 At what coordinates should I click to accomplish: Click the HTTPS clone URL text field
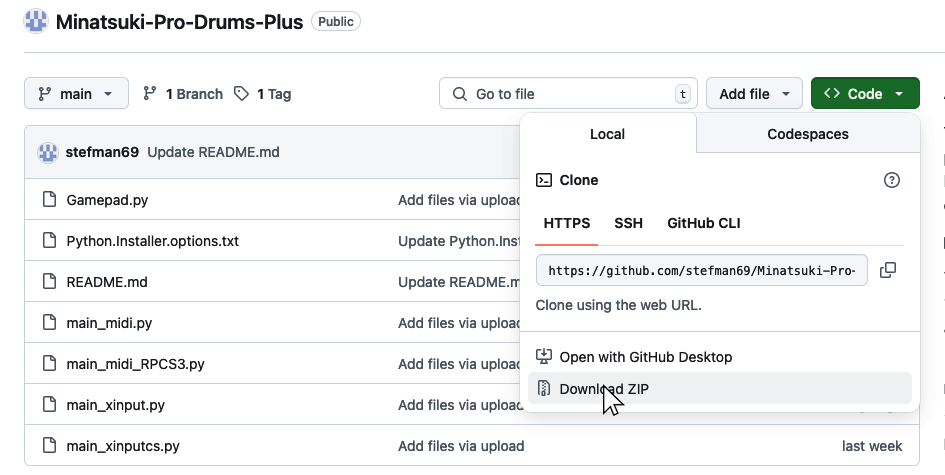702,270
